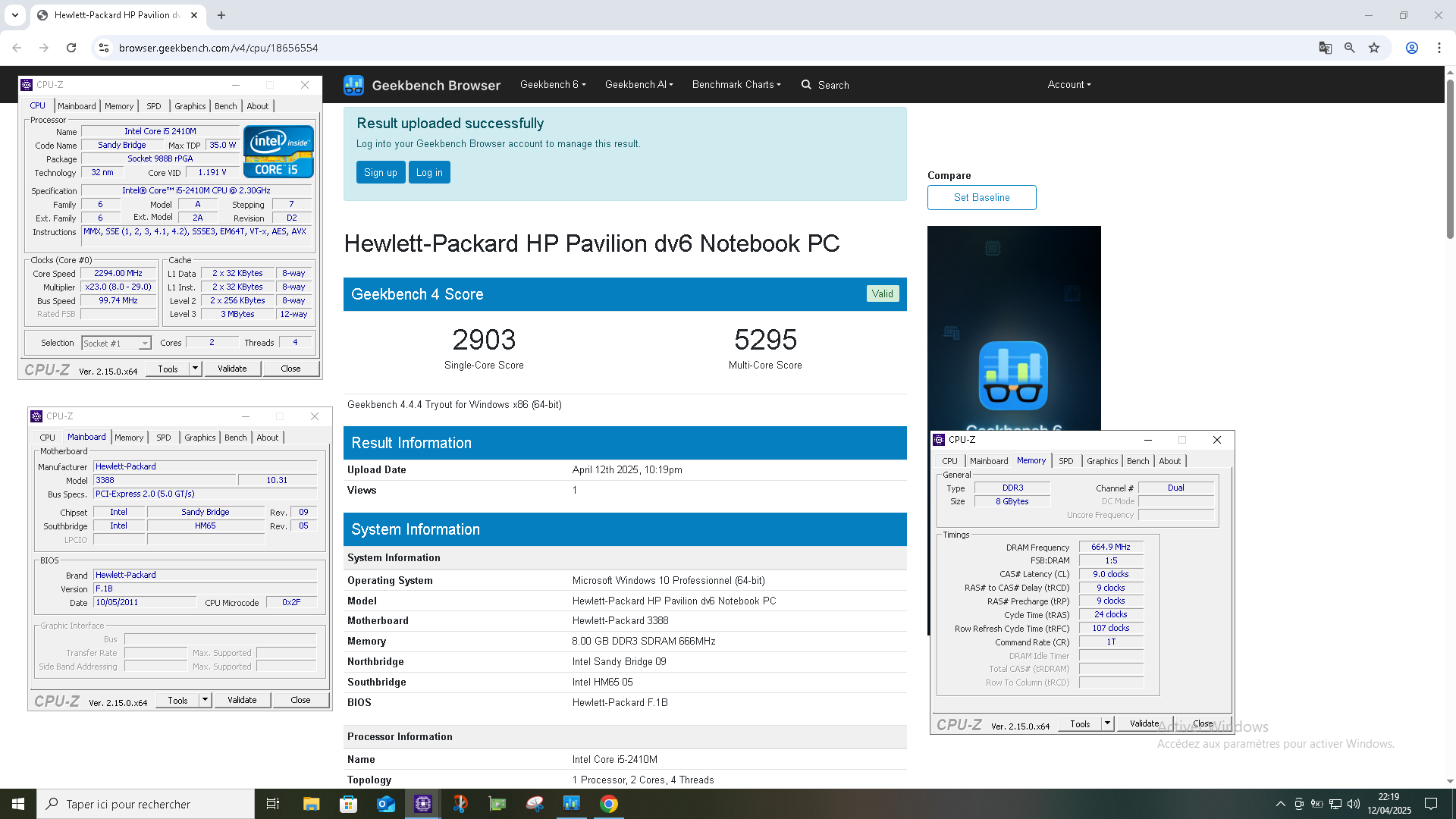Open the notification center icon
Image resolution: width=1456 pixels, height=819 pixels.
[x=1431, y=804]
